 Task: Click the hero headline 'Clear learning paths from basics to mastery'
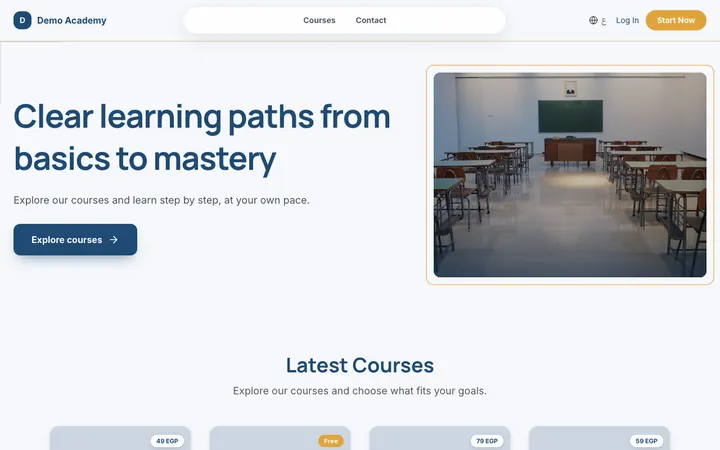click(x=202, y=138)
